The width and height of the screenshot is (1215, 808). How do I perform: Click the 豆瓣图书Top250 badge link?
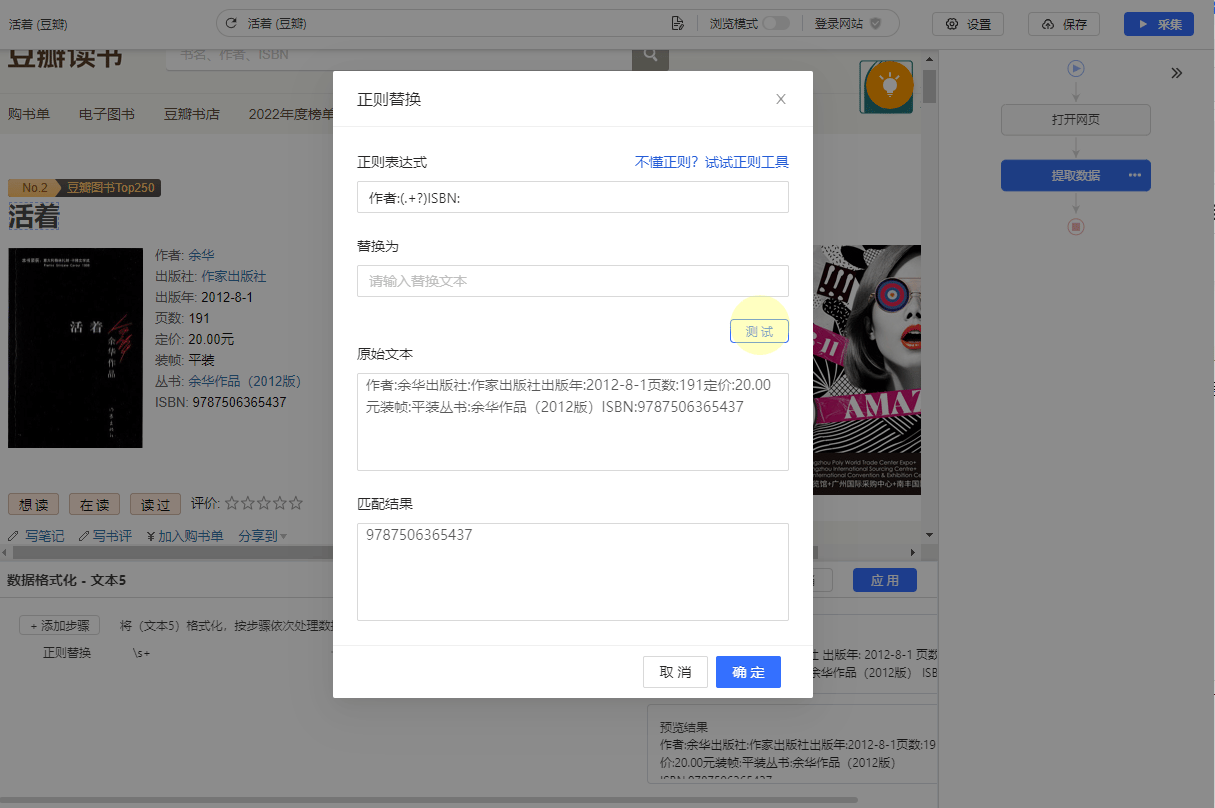pyautogui.click(x=110, y=188)
